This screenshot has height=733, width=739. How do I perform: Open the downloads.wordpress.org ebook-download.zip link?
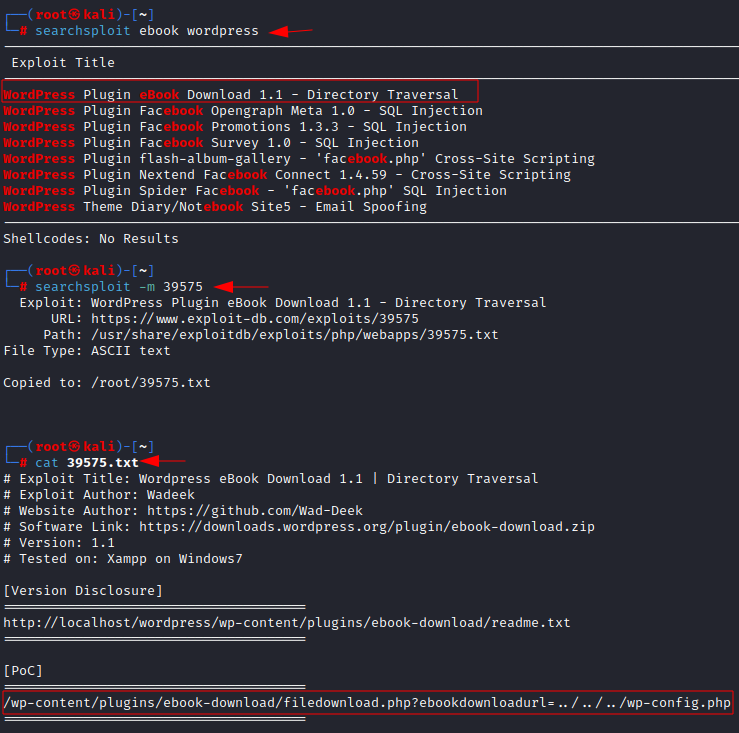pos(367,527)
